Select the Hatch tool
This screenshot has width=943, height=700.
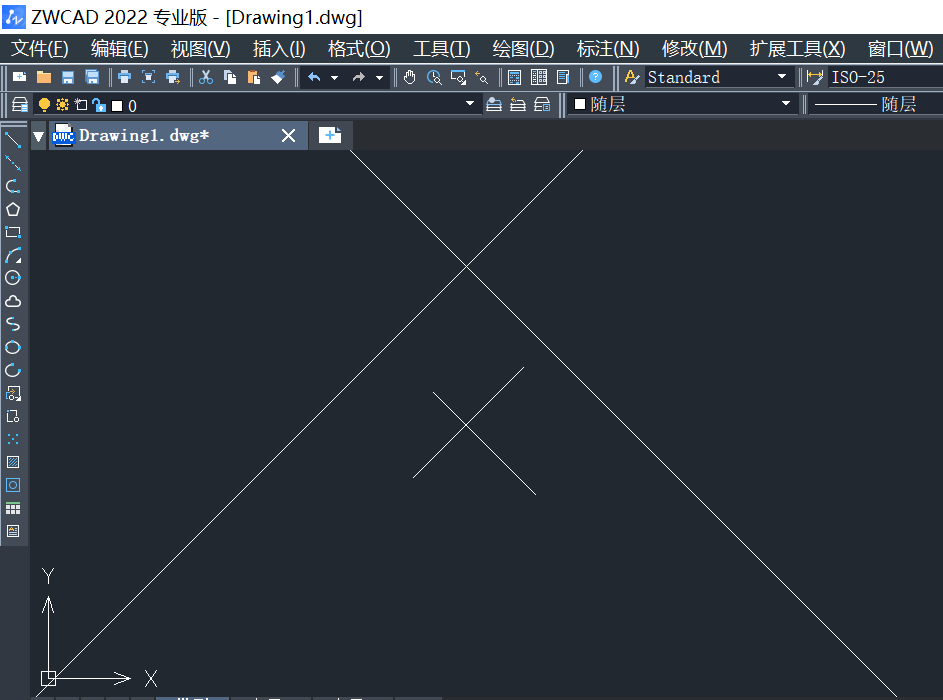click(x=13, y=462)
